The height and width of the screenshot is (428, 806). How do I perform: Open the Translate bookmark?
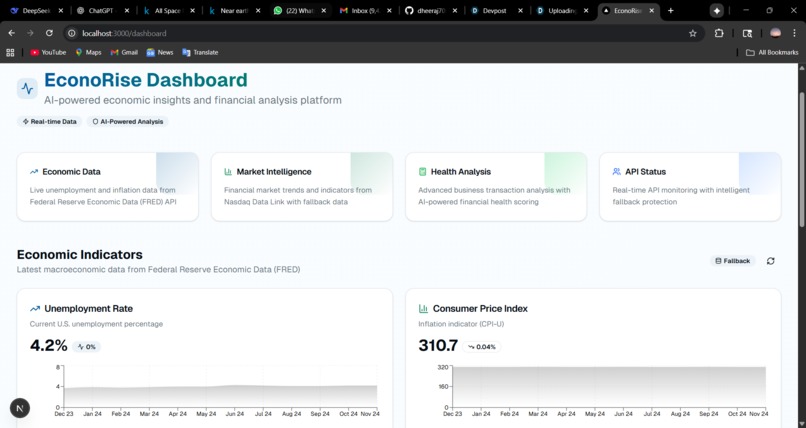(200, 52)
